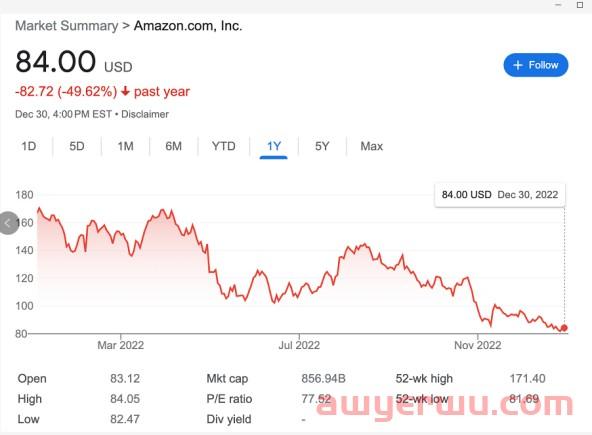Screen dimensions: 592x435
Task: Select the 1M time range
Action: coord(125,146)
